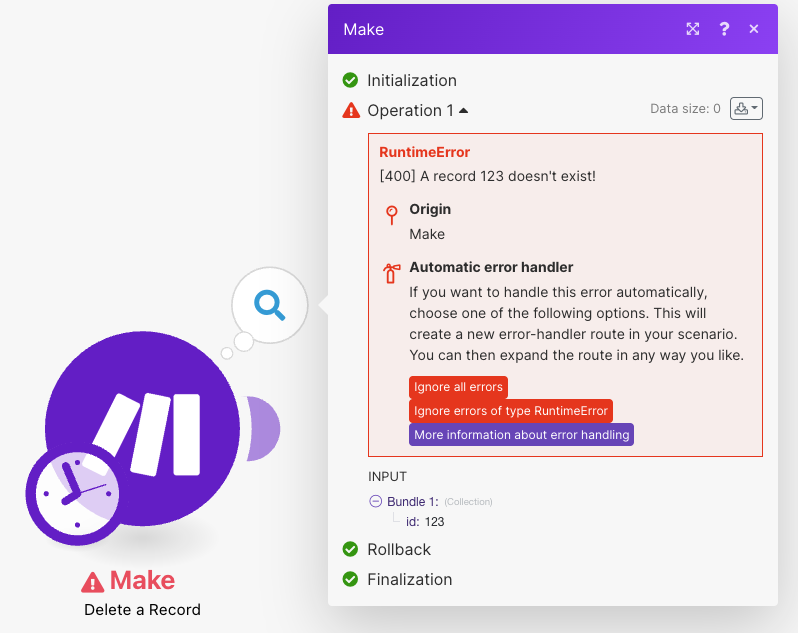Click the Origin pin icon
Viewport: 798px width, 633px height.
coord(391,215)
